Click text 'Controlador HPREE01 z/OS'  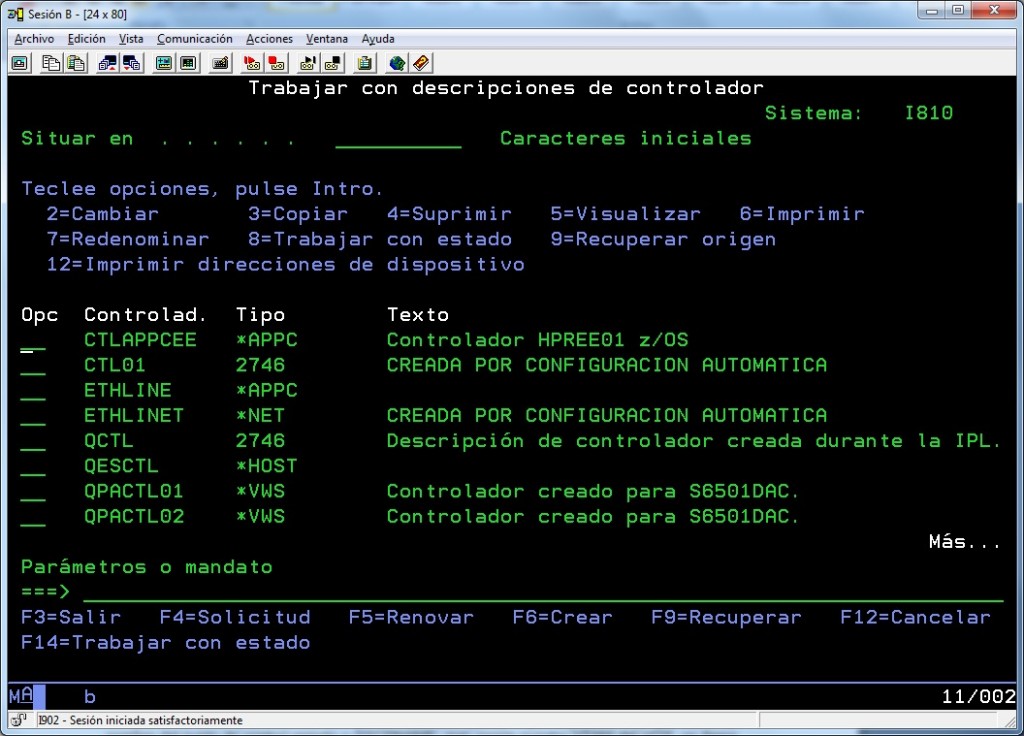(x=537, y=340)
